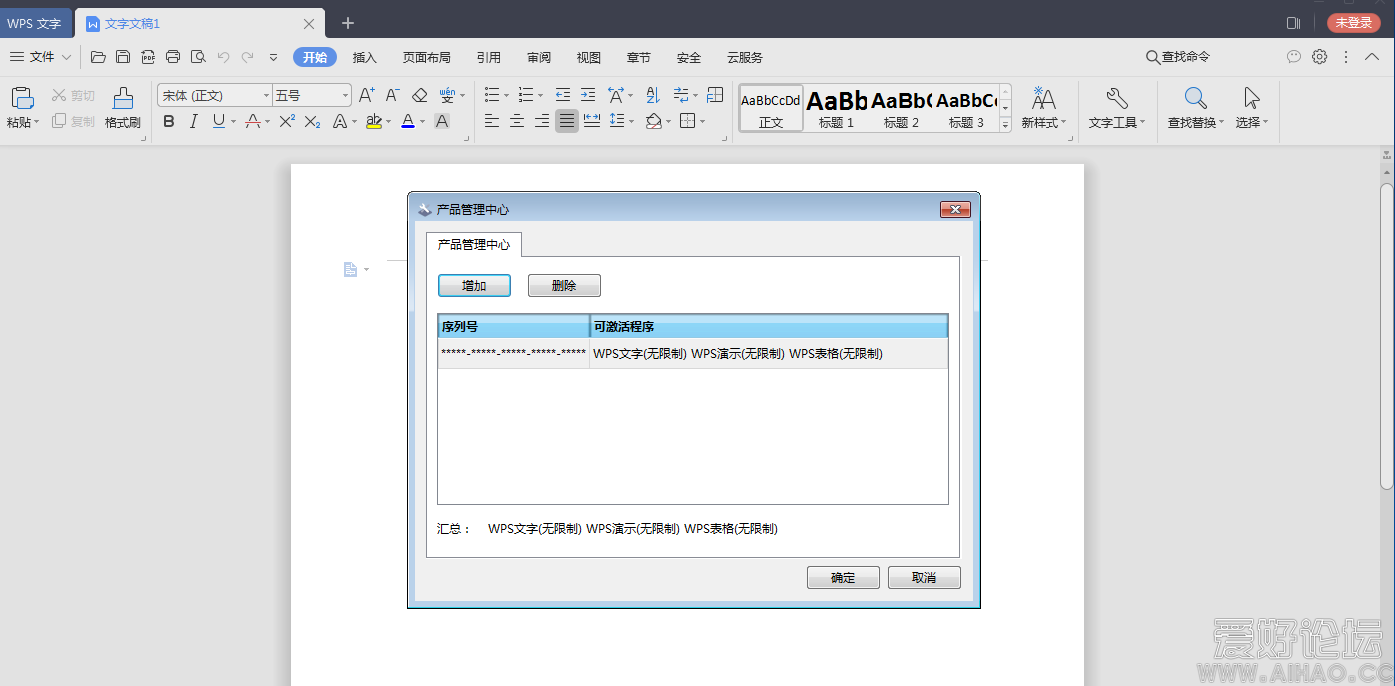Click the export to PDF icon
Image resolution: width=1395 pixels, height=686 pixels.
[148, 57]
